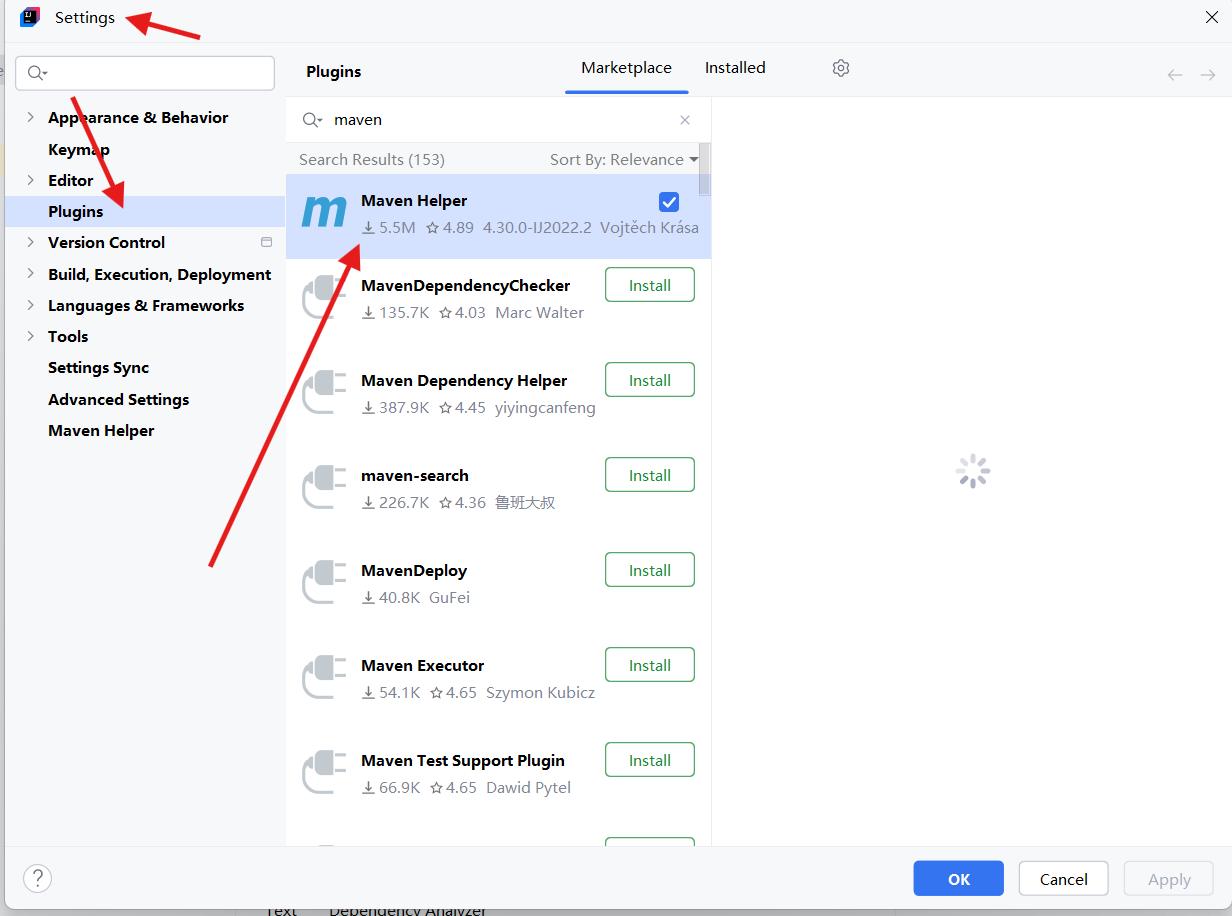Select Keymap in settings tree
Image resolution: width=1232 pixels, height=916 pixels.
pos(79,149)
